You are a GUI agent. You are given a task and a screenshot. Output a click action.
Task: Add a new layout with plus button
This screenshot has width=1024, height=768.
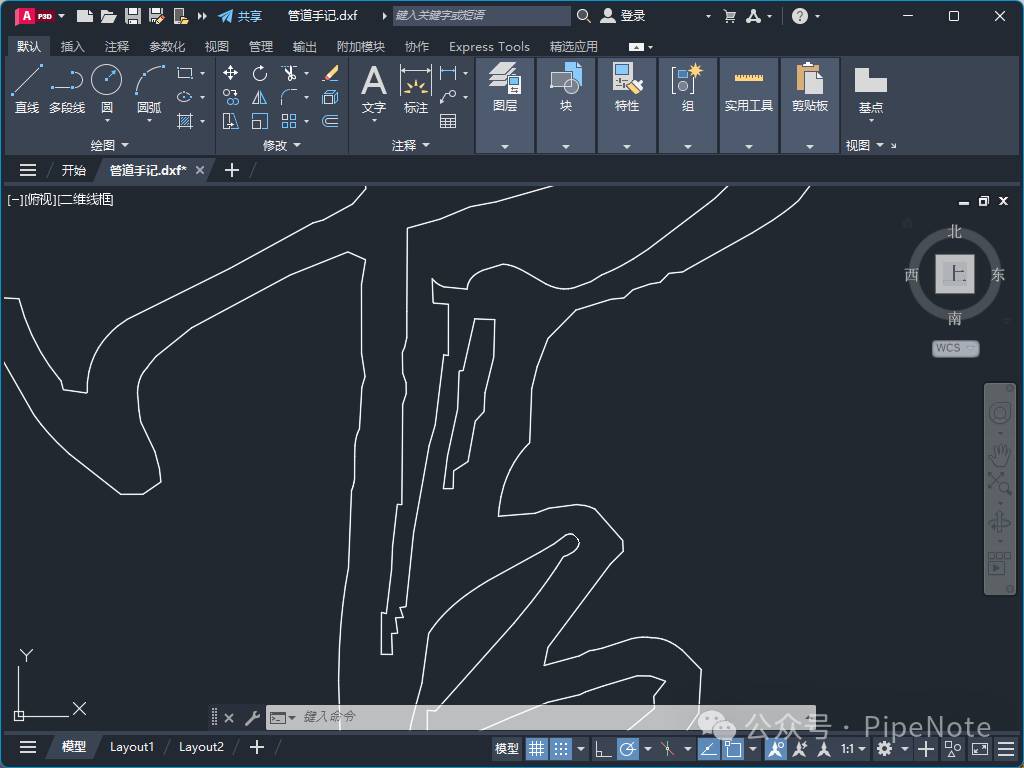[257, 746]
